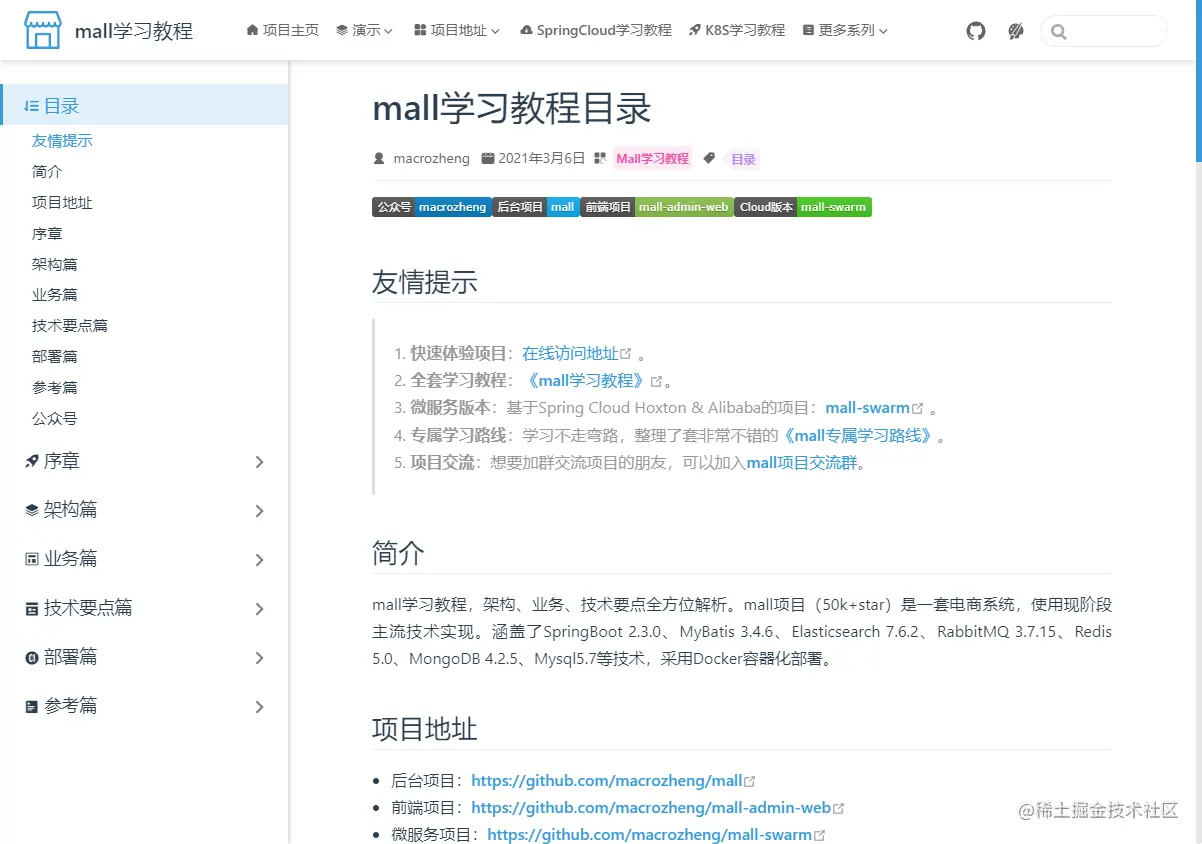1202x844 pixels.
Task: Open the 项目地址 dropdown in navbar
Action: [x=456, y=31]
